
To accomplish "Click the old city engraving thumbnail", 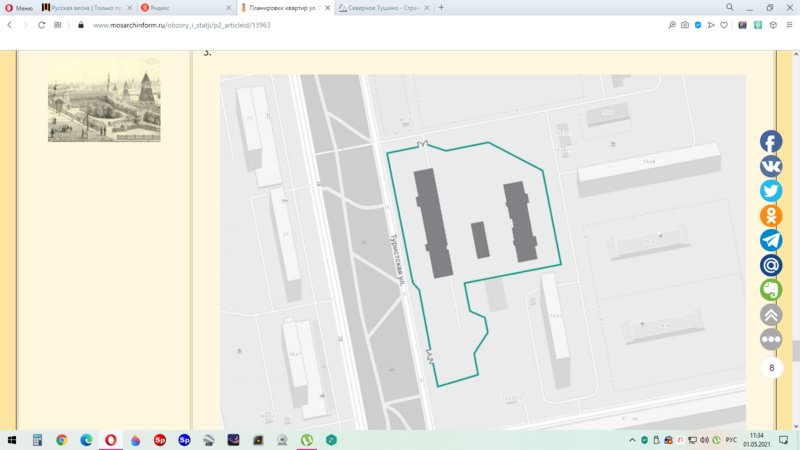I will coord(104,106).
